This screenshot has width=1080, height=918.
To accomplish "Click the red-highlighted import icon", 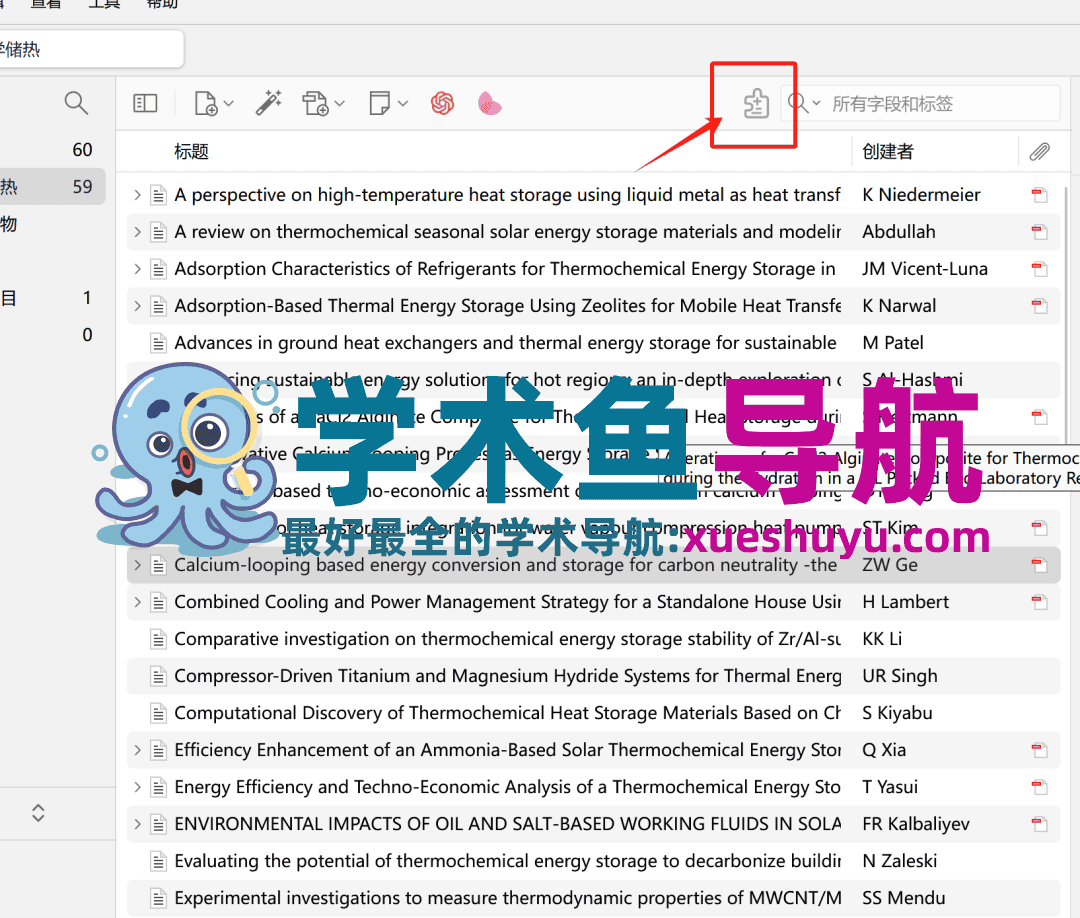I will pyautogui.click(x=753, y=103).
